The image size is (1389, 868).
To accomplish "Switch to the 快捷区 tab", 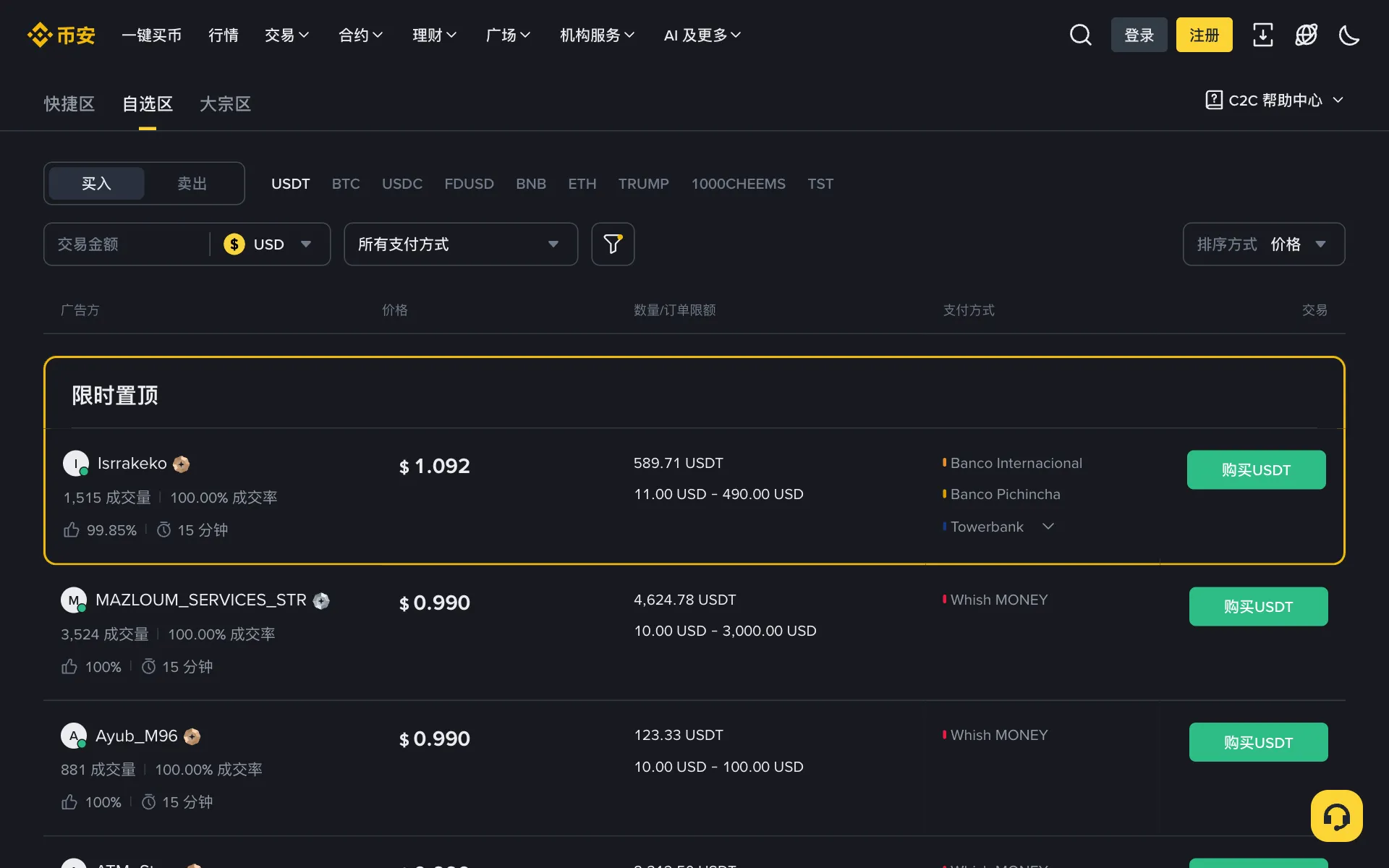I will tap(69, 104).
